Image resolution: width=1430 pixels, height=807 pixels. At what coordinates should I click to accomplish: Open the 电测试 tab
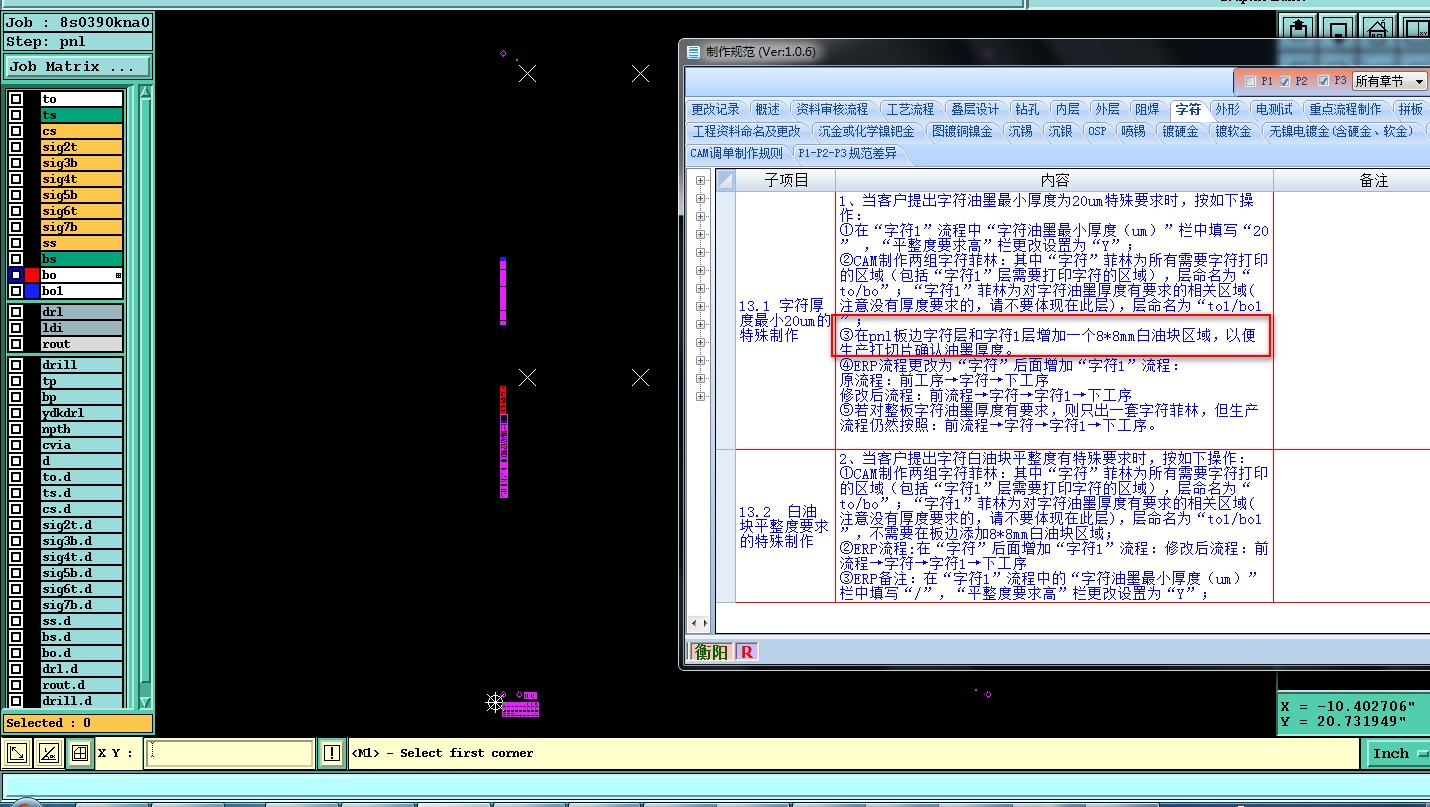coord(1274,109)
